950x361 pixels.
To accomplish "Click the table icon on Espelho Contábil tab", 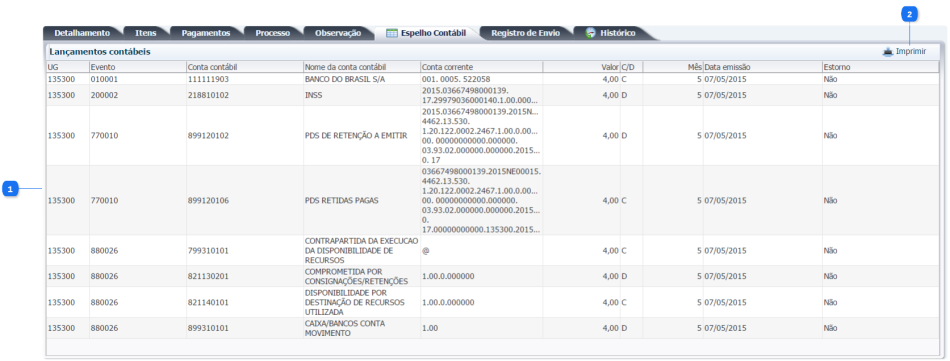I will [x=392, y=33].
